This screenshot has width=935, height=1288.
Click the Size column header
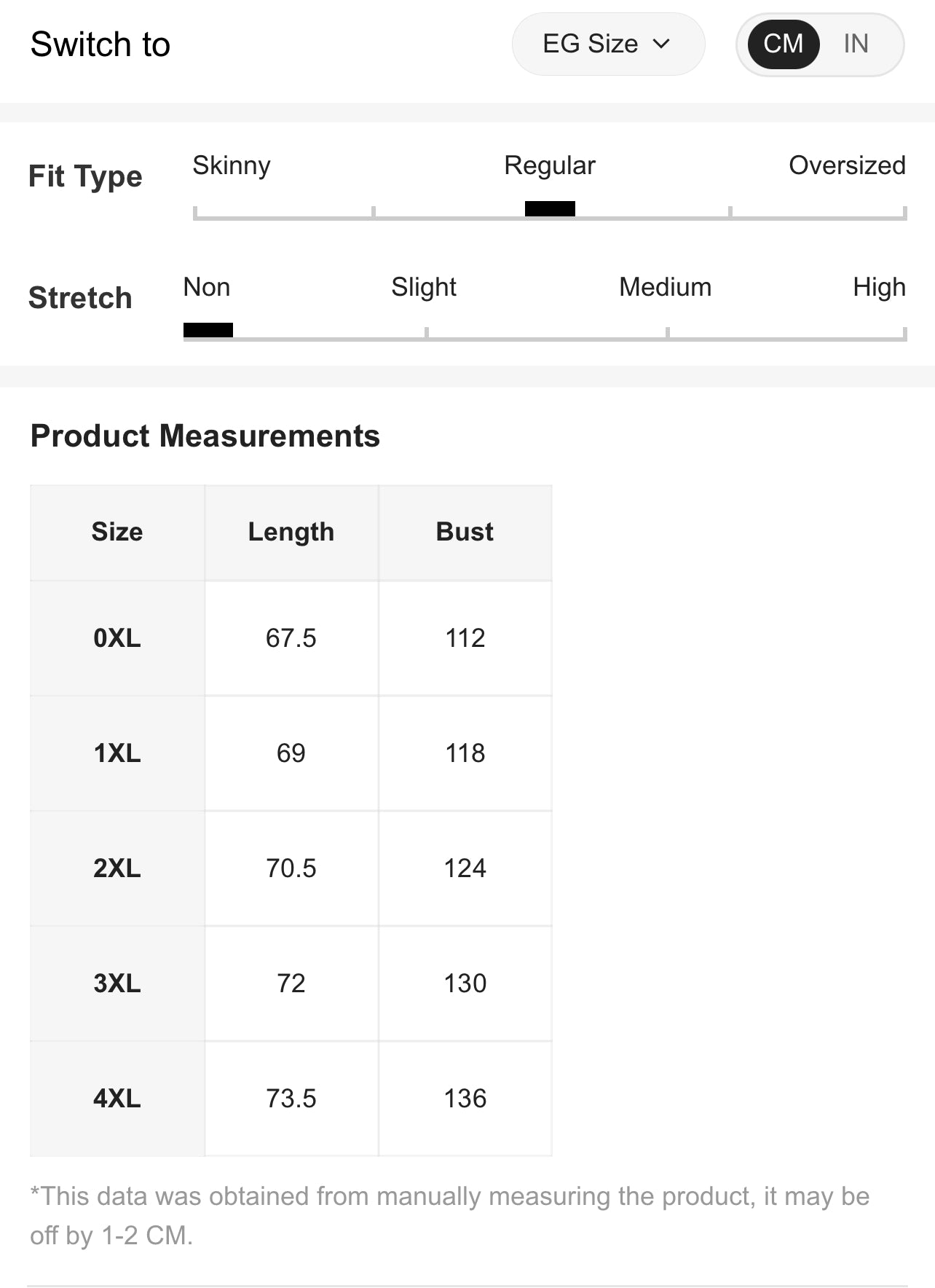(117, 532)
